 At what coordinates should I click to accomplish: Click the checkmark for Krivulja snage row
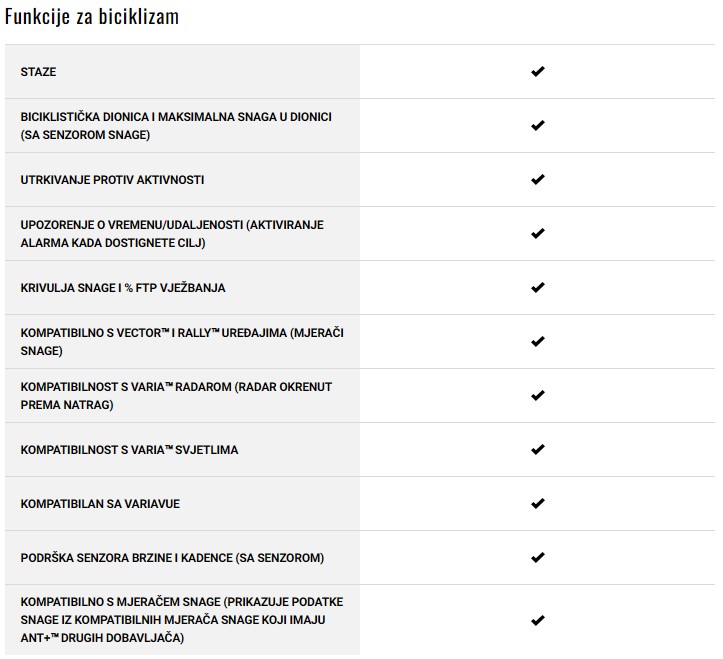[538, 288]
